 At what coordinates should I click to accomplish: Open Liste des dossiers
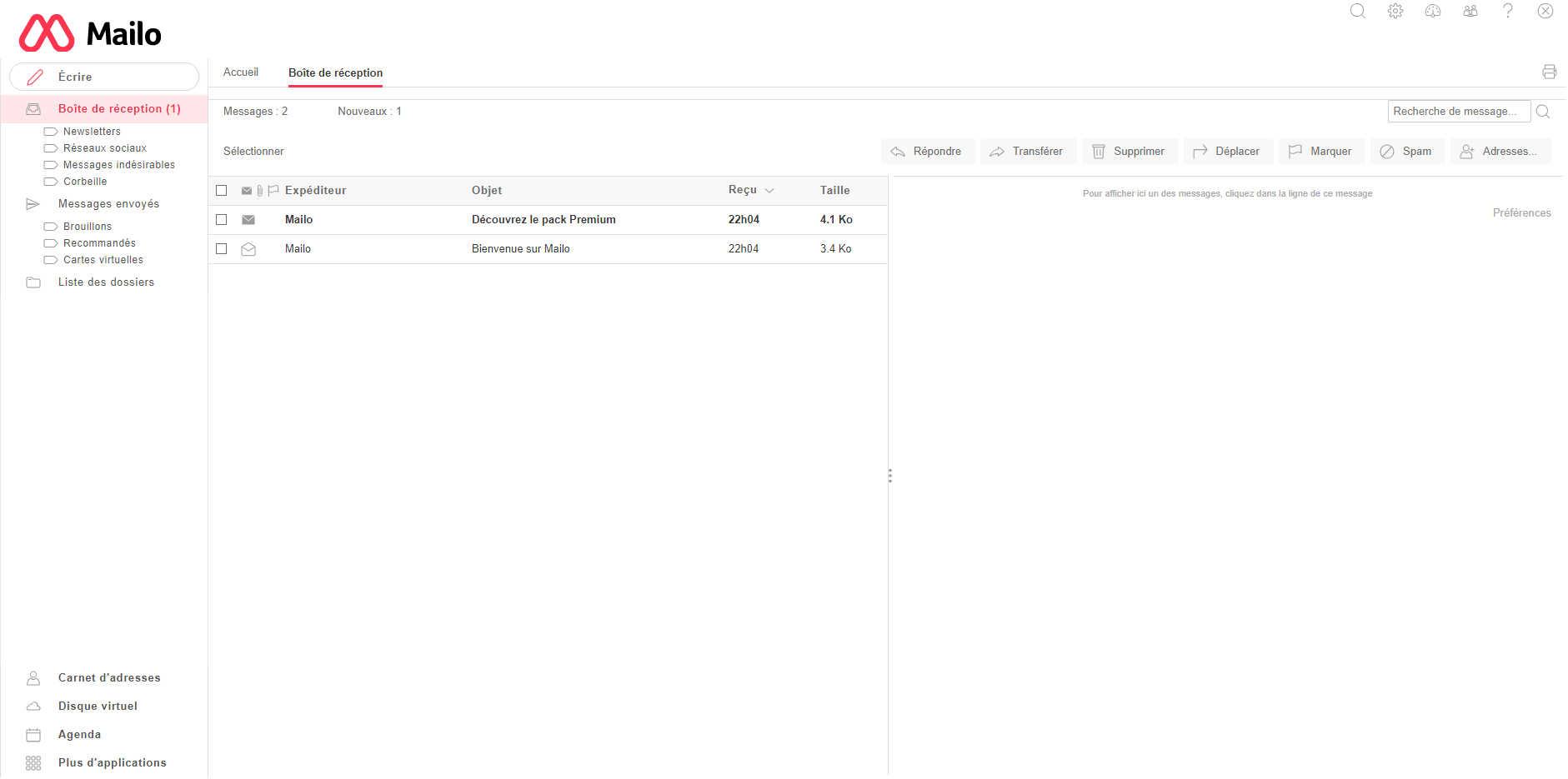click(106, 282)
